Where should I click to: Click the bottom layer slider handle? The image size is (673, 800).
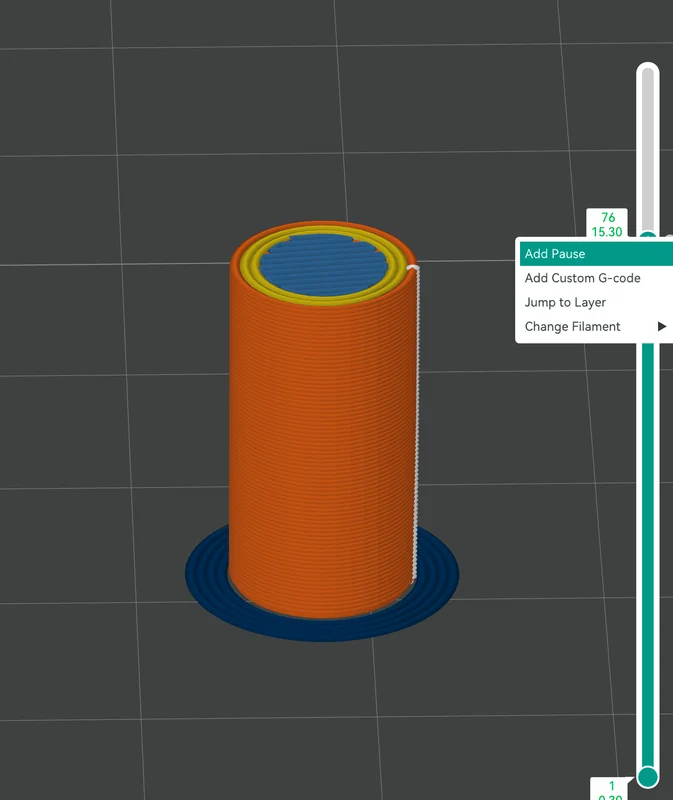tap(648, 777)
